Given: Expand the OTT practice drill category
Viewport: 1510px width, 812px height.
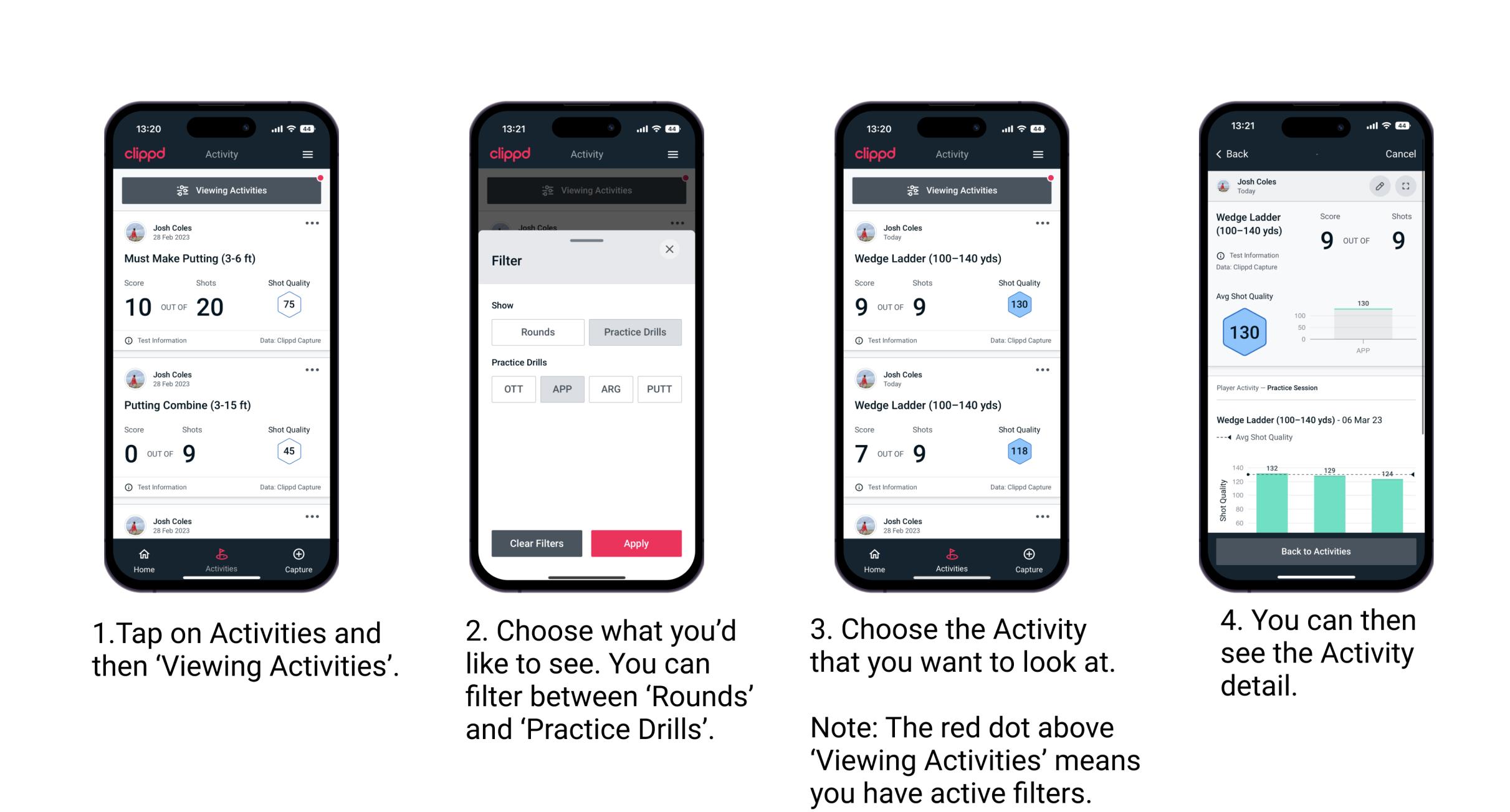Looking at the screenshot, I should click(x=510, y=389).
